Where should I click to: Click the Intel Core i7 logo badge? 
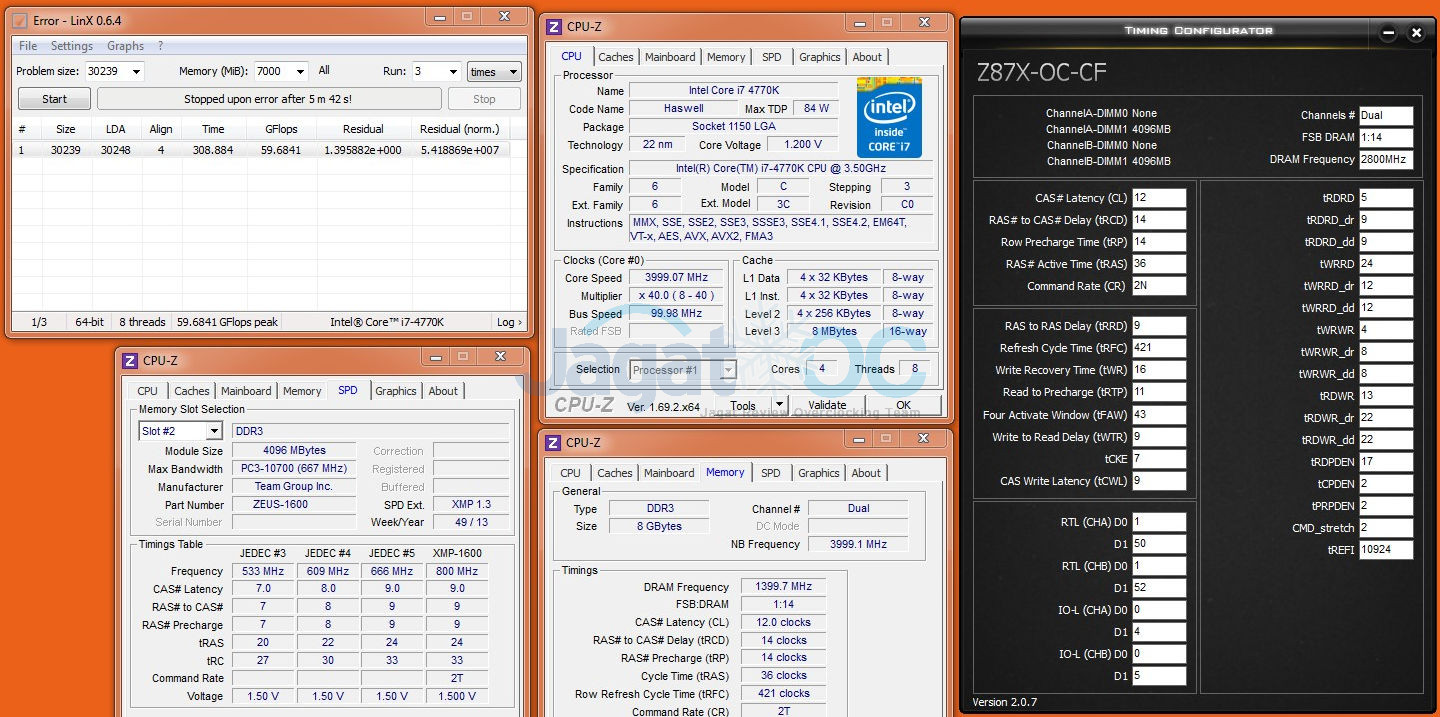(x=889, y=117)
